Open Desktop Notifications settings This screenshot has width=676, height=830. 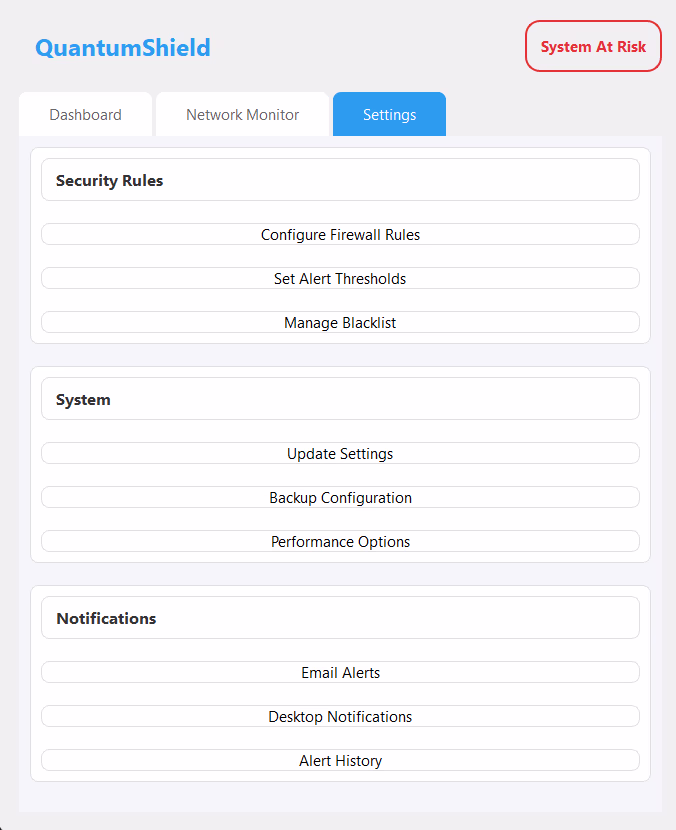click(x=340, y=716)
